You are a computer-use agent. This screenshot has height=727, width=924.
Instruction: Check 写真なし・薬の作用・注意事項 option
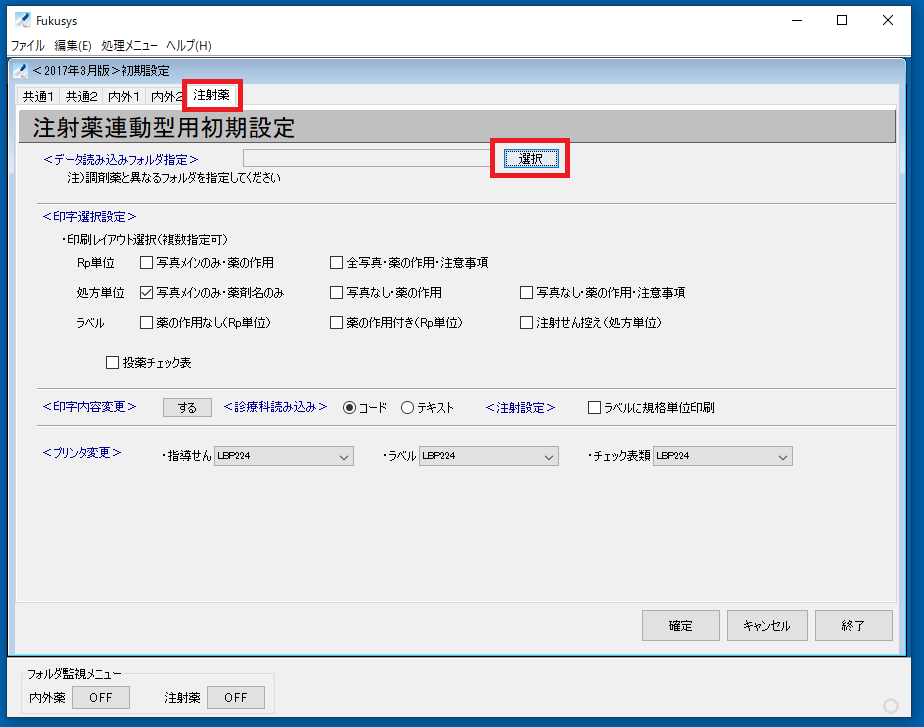(x=526, y=293)
